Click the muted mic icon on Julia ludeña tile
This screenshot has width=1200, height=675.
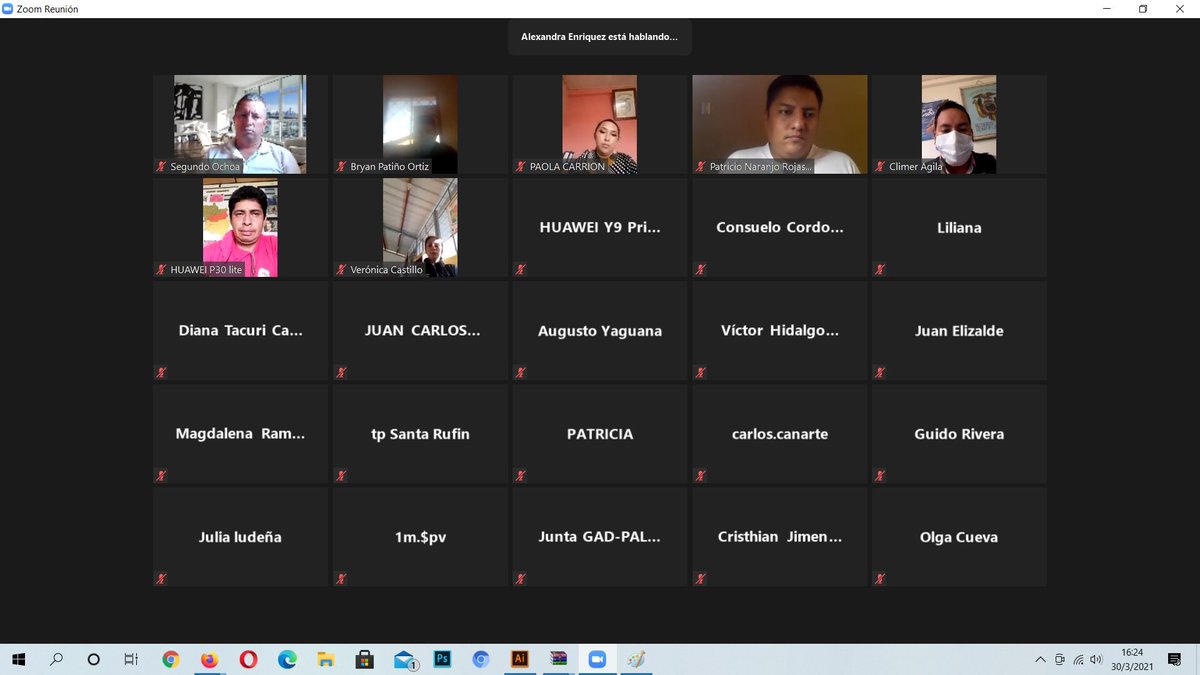162,578
